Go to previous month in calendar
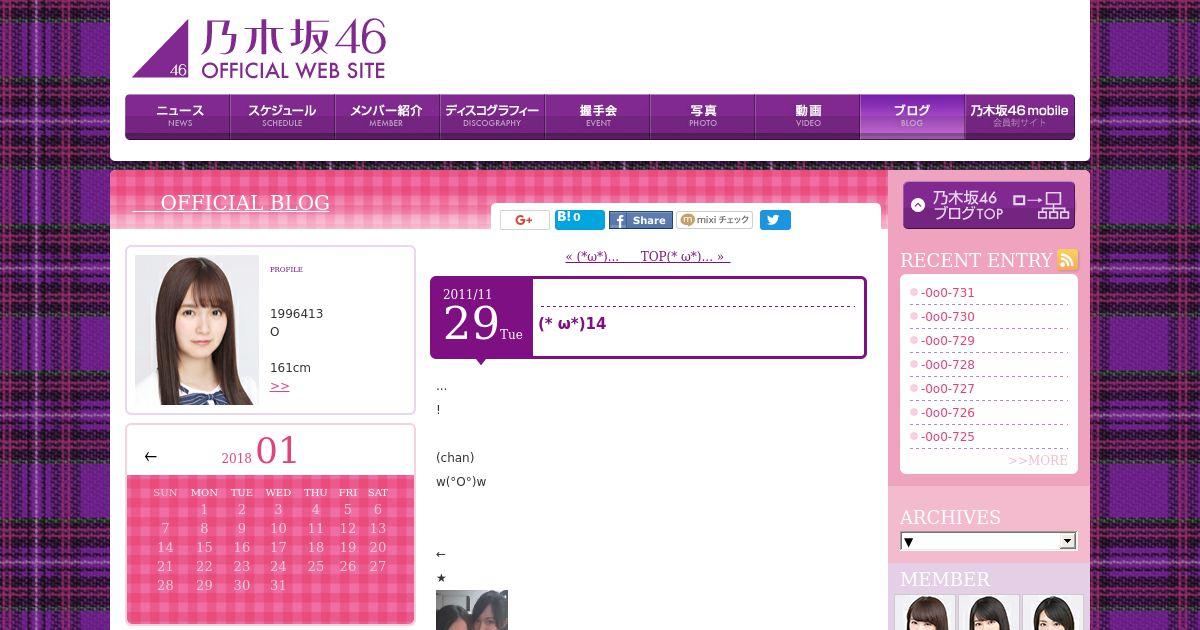 150,456
